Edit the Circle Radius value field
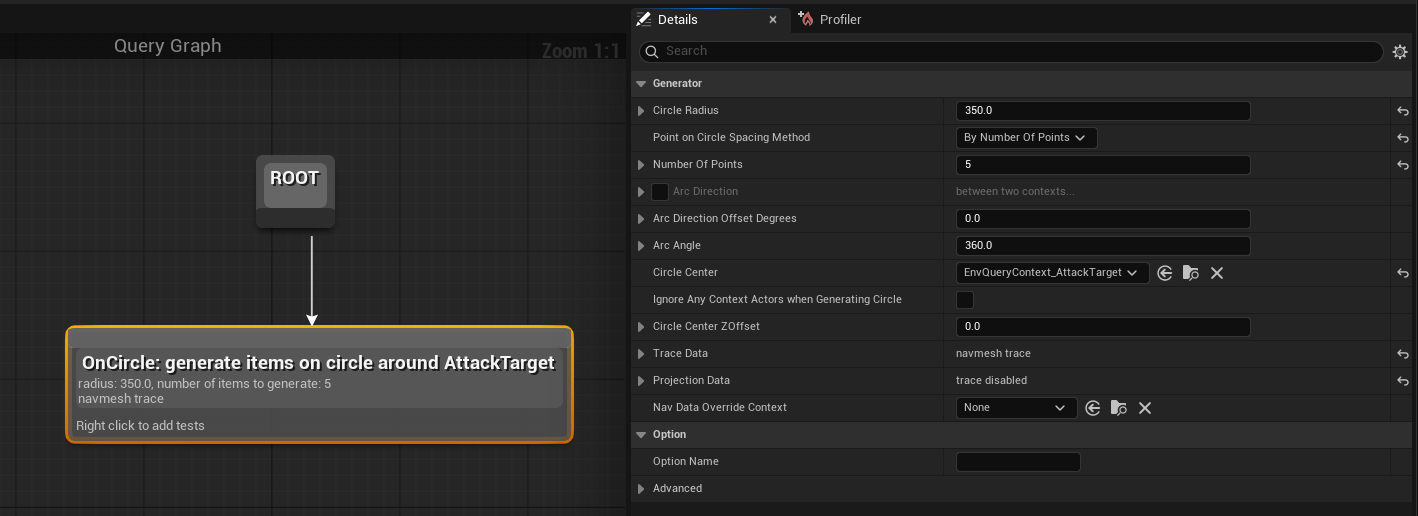Image resolution: width=1418 pixels, height=516 pixels. click(1103, 111)
